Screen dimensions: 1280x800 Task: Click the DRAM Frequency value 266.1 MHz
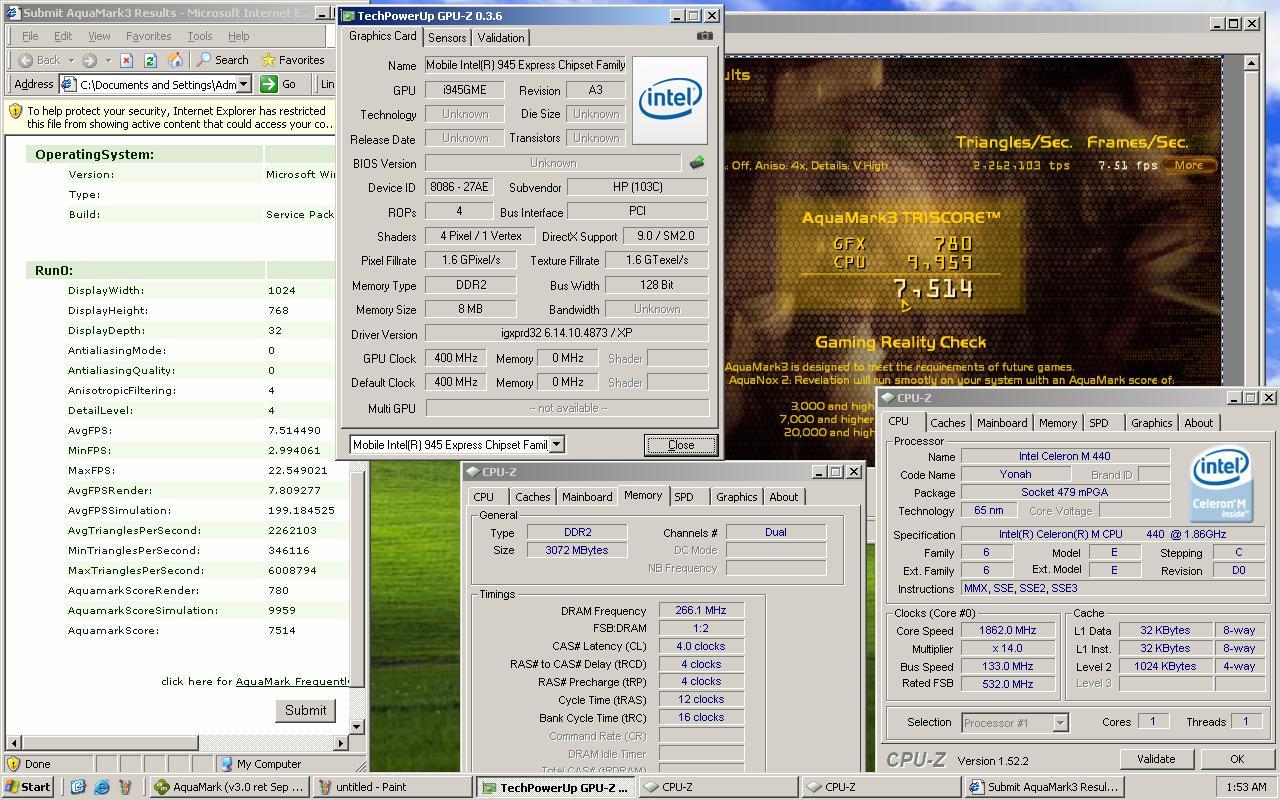(x=701, y=610)
